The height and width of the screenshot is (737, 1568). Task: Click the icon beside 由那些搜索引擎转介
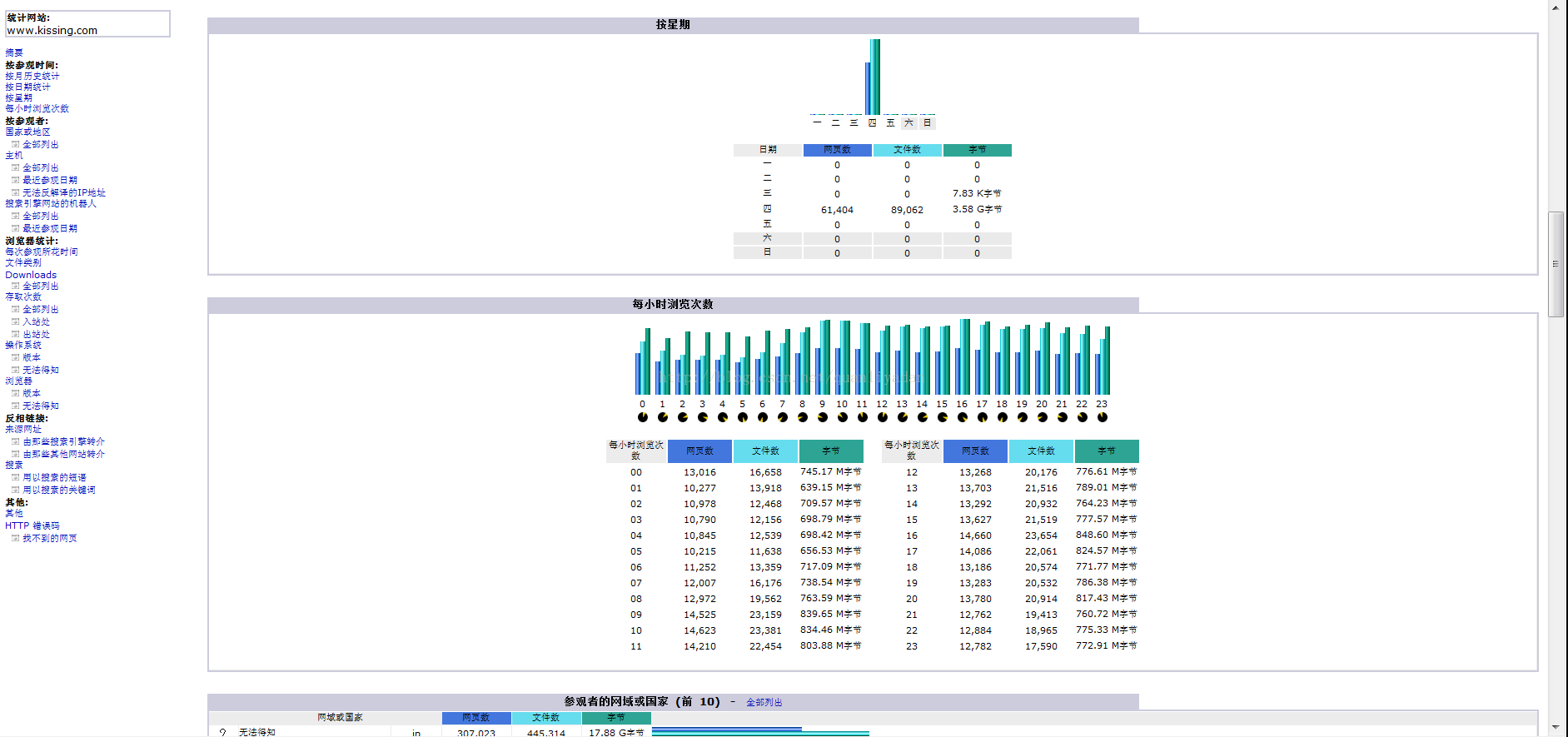click(15, 441)
